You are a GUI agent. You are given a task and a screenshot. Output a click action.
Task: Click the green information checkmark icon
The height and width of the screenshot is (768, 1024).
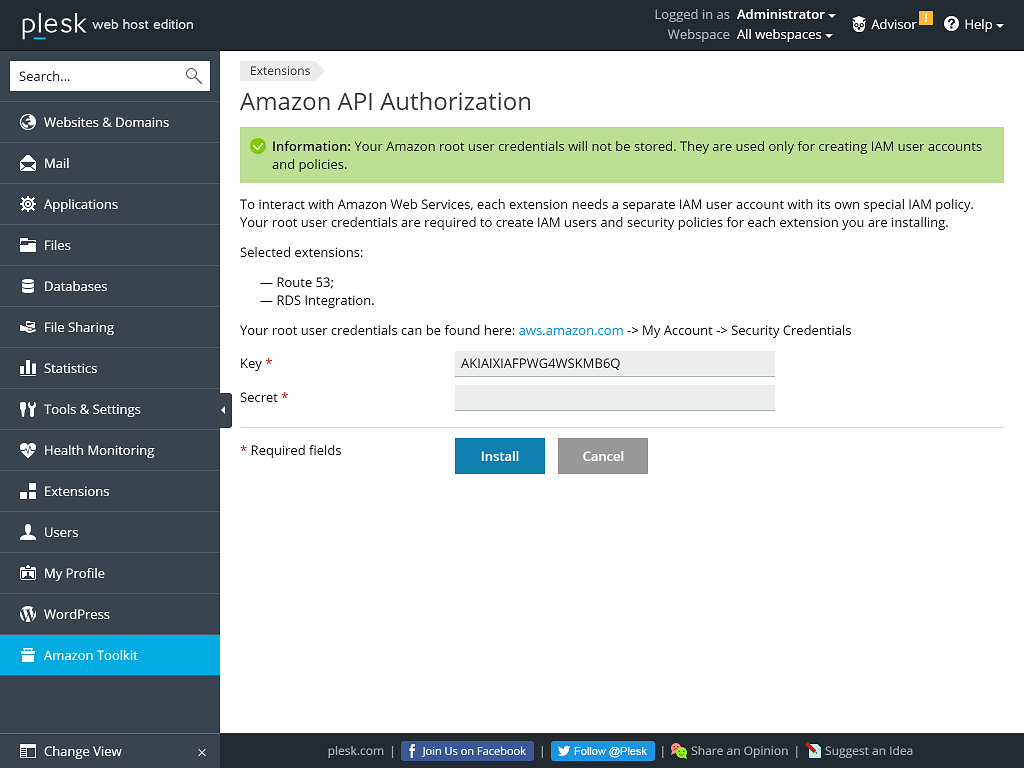258,146
